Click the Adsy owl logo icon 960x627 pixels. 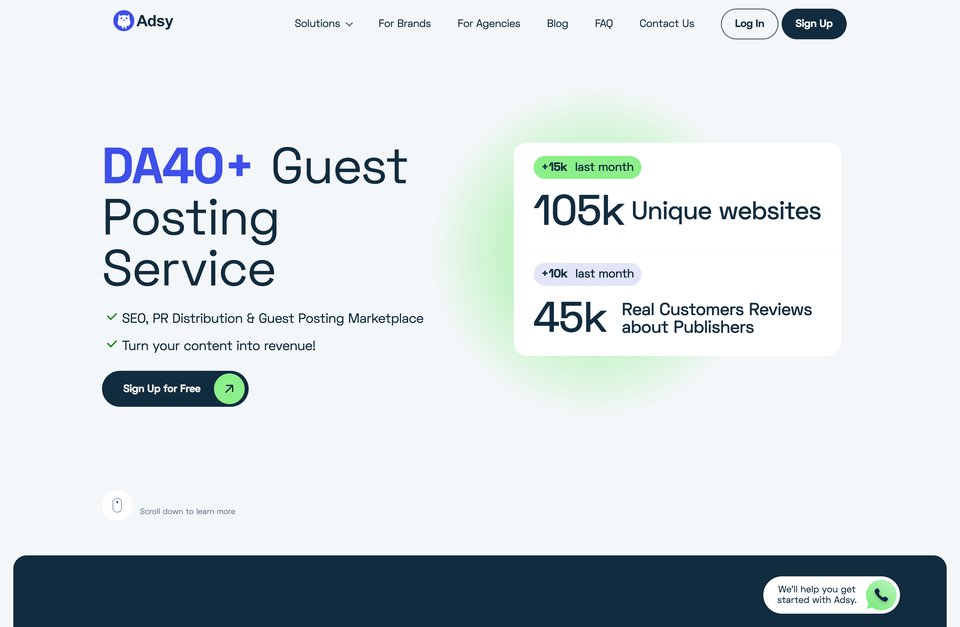pyautogui.click(x=124, y=21)
